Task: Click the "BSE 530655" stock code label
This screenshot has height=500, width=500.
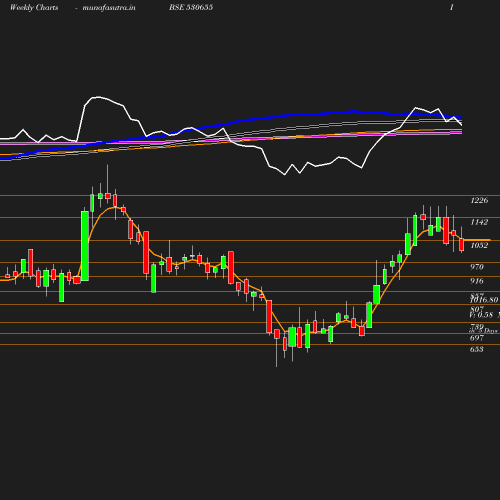Action: 191,7
